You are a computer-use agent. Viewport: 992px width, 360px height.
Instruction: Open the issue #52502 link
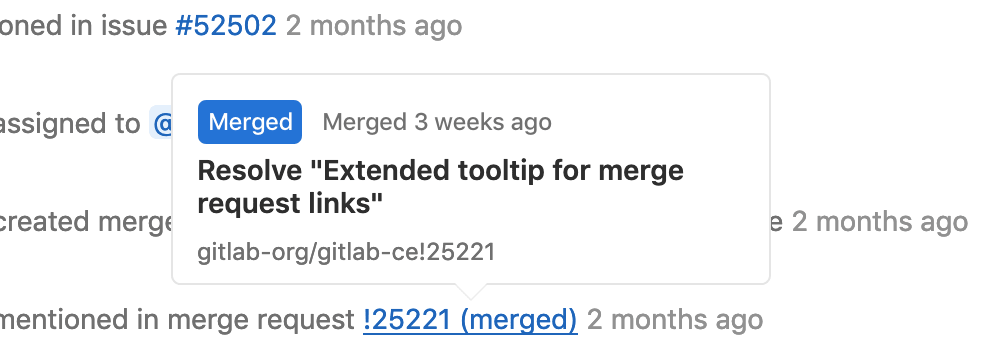(226, 26)
